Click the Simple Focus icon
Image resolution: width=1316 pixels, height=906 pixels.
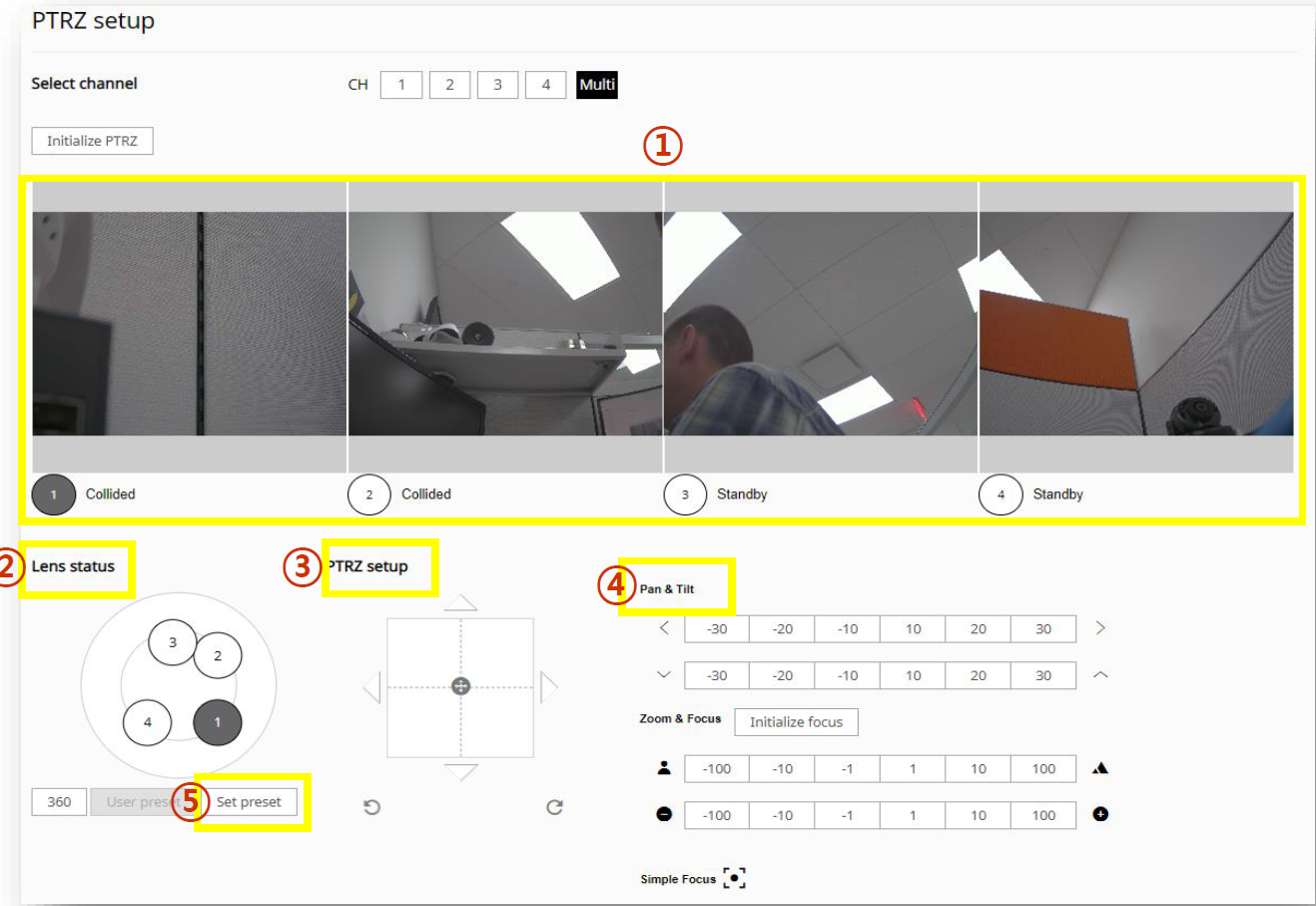734,878
